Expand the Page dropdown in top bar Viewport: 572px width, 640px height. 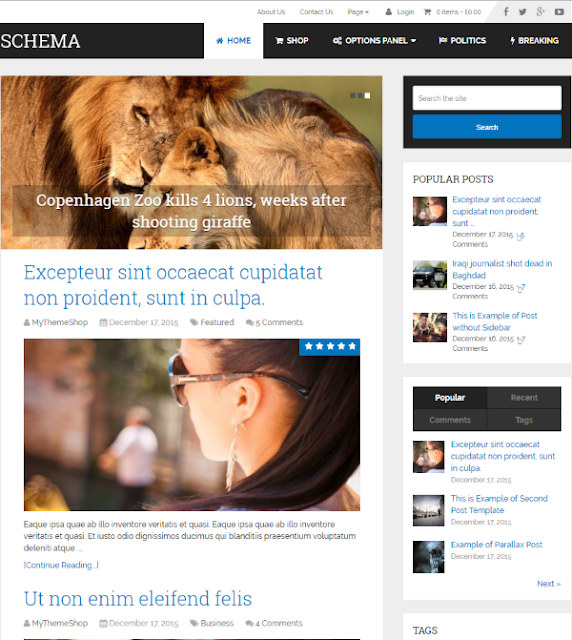pos(358,12)
